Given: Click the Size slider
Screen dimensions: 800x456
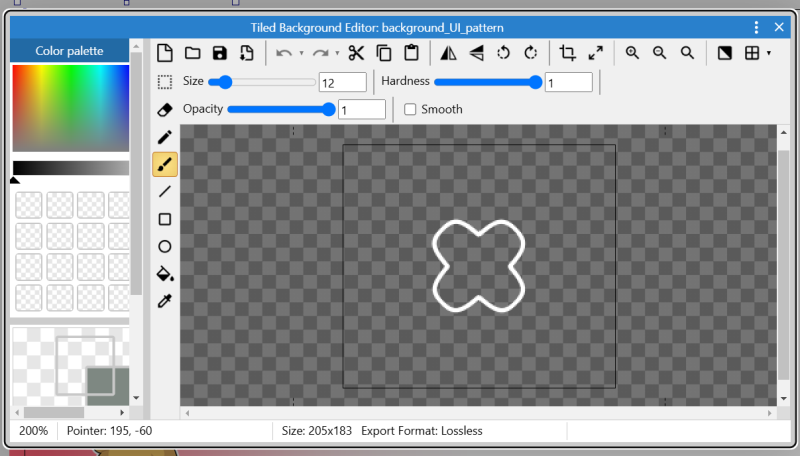Looking at the screenshot, I should (x=262, y=82).
